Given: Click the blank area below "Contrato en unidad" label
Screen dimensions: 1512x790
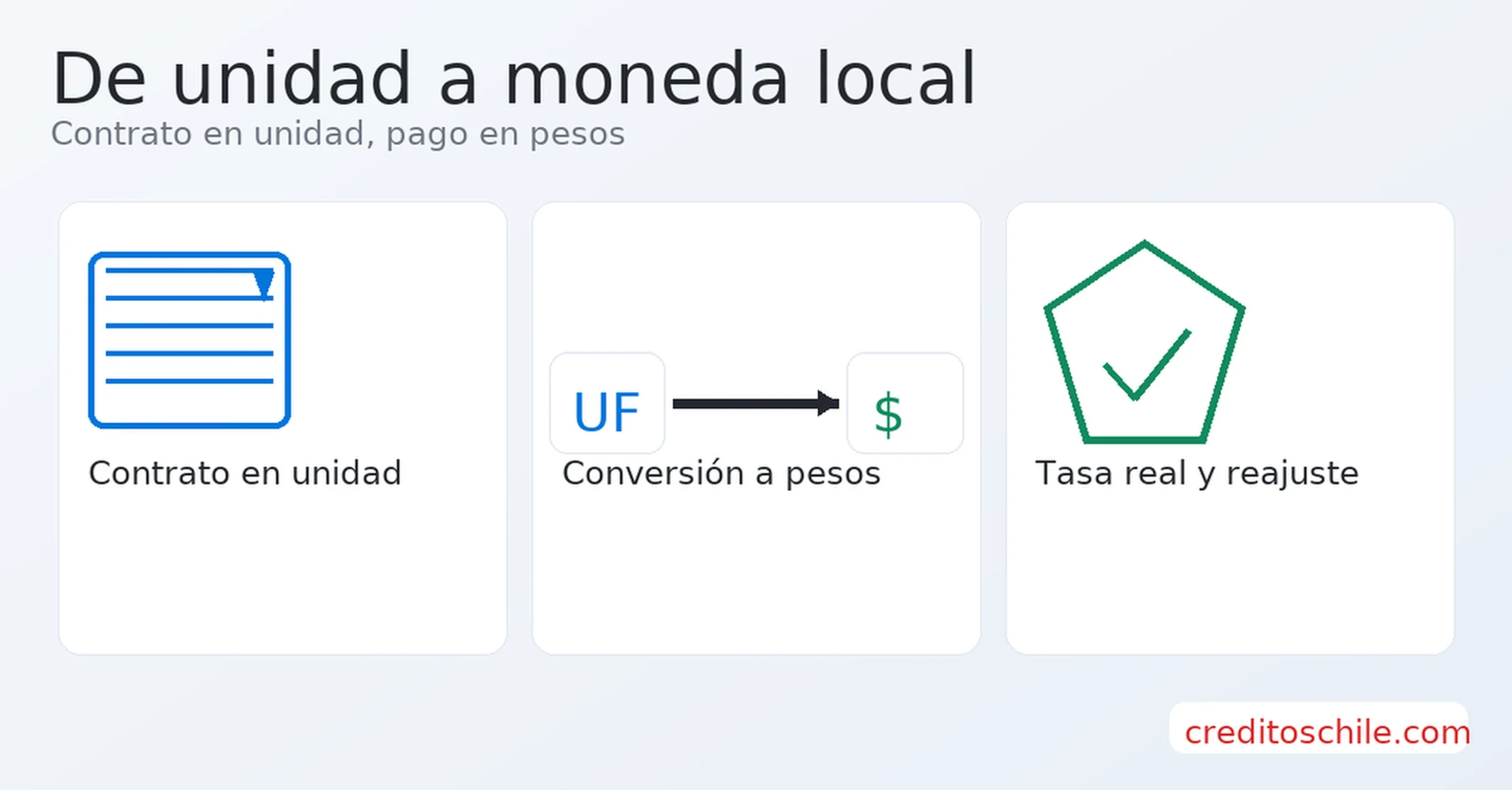Looking at the screenshot, I should point(282,567).
